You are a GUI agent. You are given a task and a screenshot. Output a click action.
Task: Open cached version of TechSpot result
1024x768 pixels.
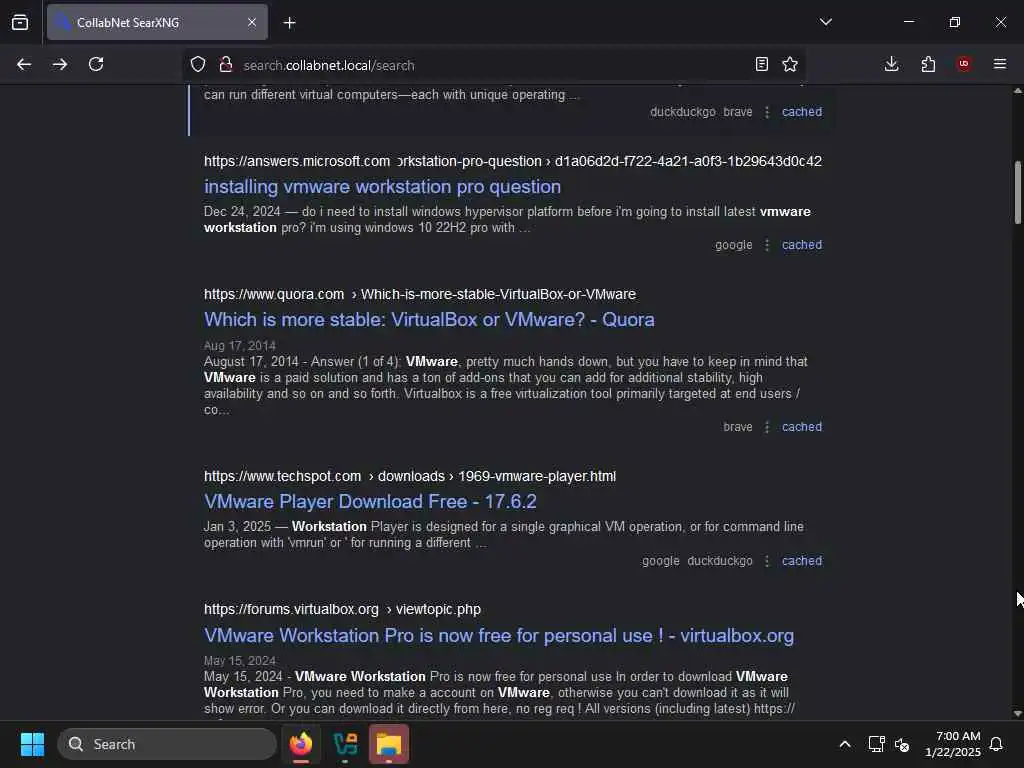pos(802,561)
